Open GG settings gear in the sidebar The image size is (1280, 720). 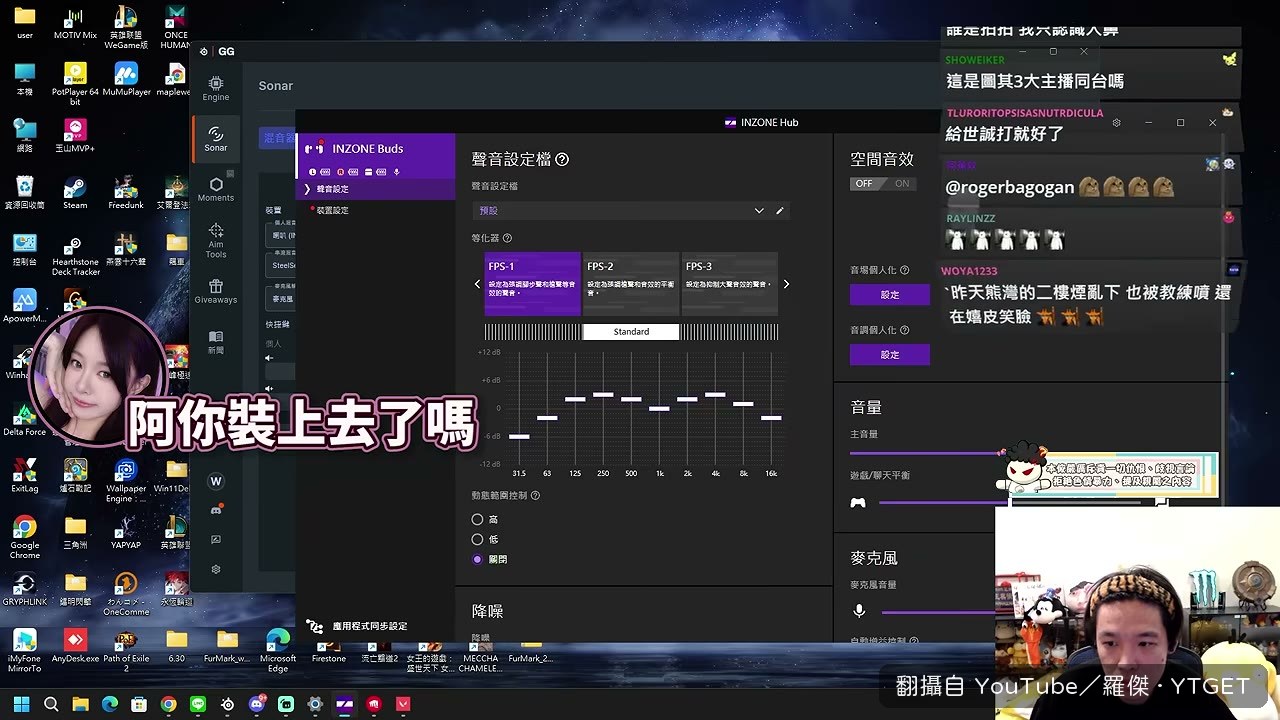tap(216, 569)
